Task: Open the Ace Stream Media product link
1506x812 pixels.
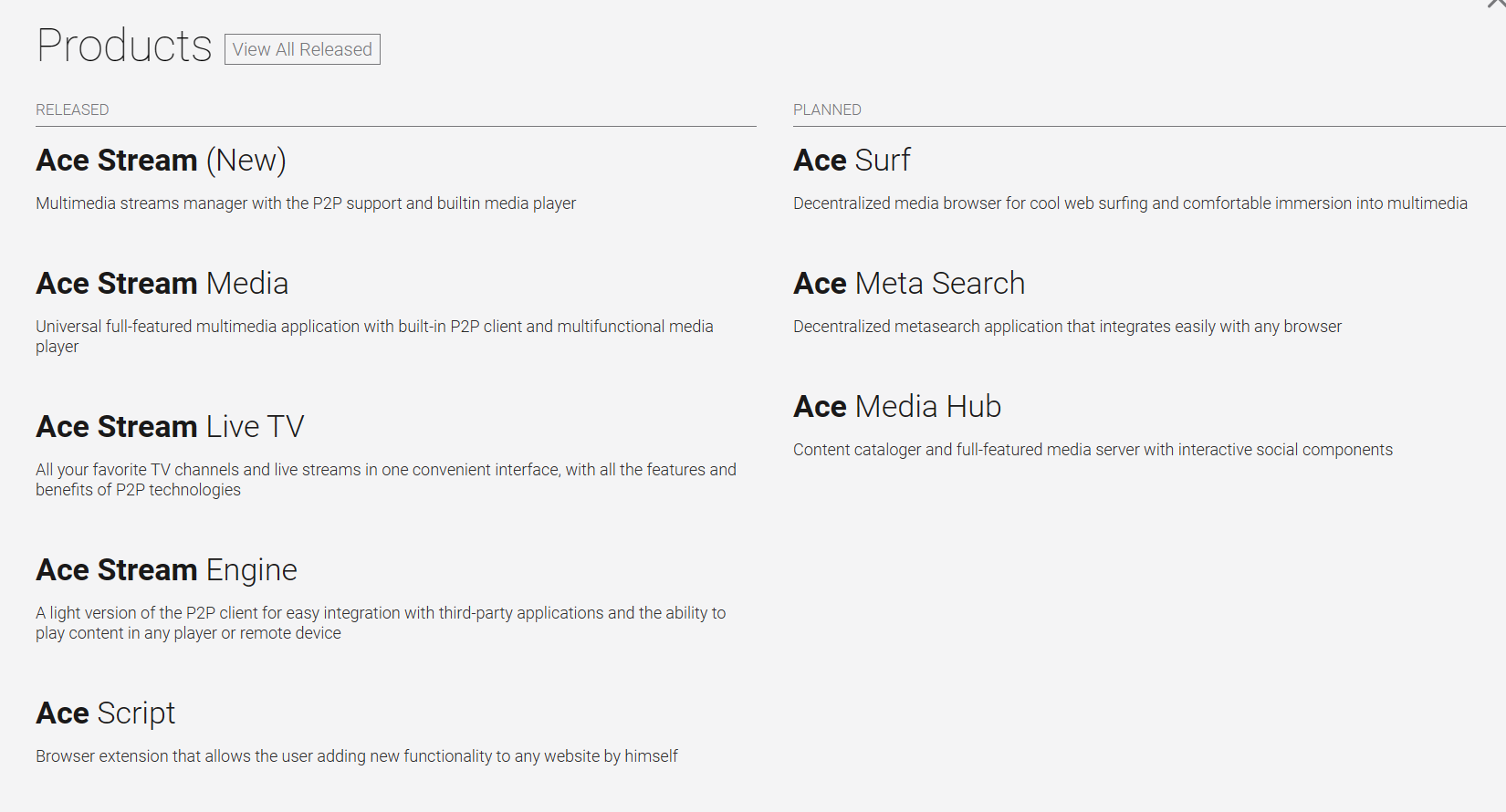Action: 162,284
